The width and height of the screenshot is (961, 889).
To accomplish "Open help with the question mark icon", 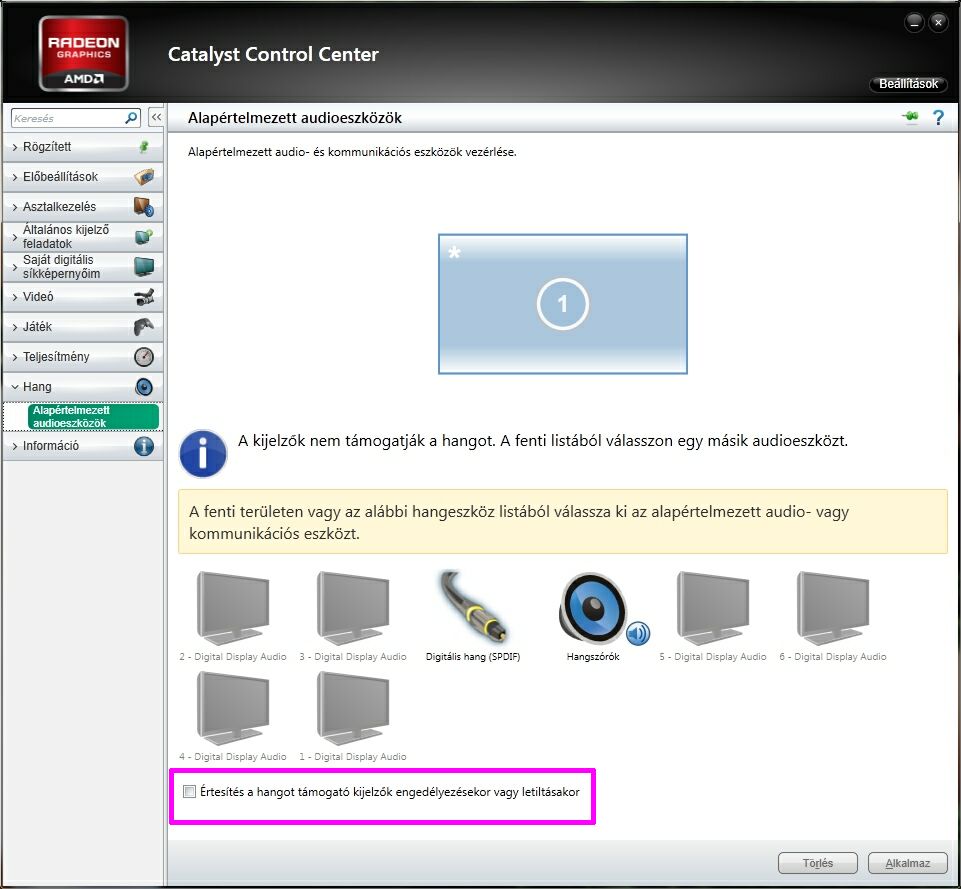I will pos(938,117).
